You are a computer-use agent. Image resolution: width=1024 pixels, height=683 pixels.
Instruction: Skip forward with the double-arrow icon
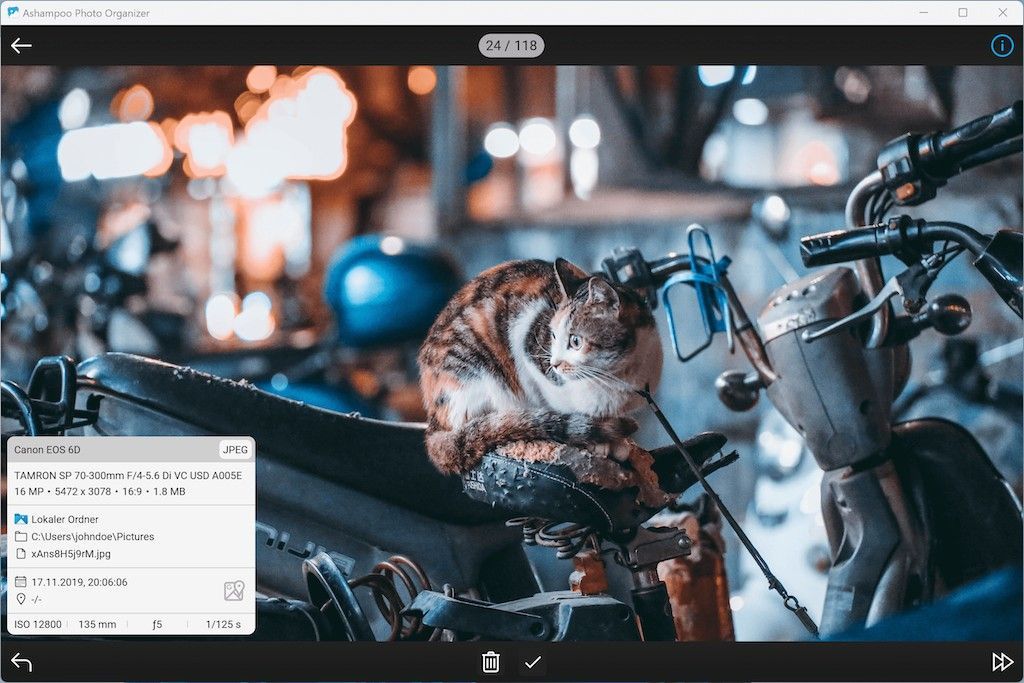pos(1001,662)
